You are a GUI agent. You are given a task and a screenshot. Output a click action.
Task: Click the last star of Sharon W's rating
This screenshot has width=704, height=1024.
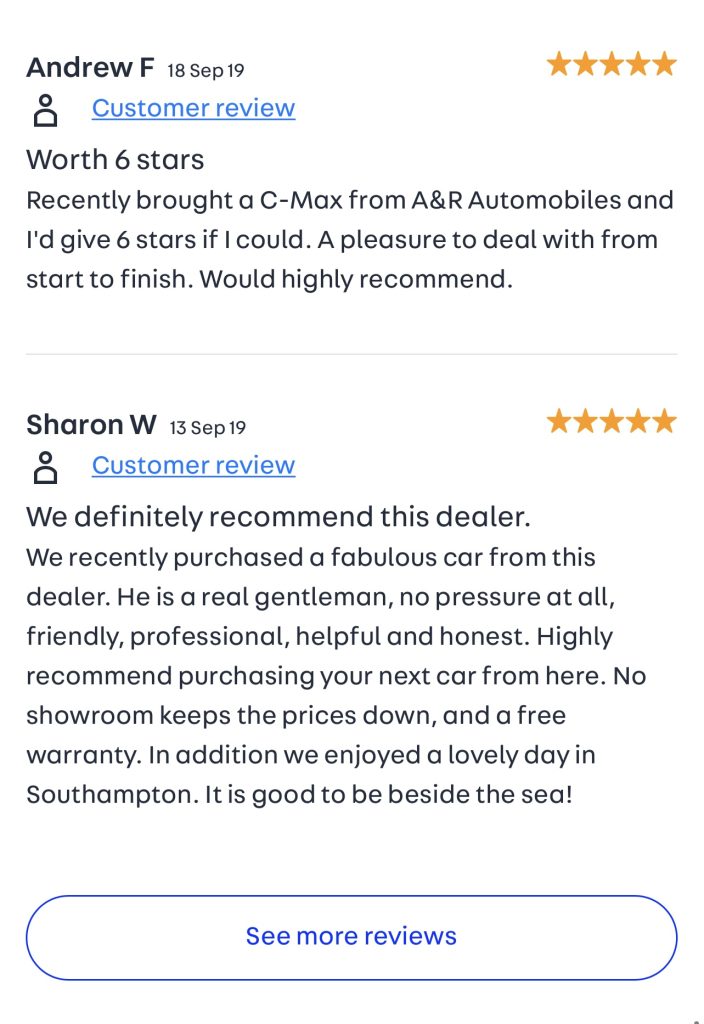[664, 422]
